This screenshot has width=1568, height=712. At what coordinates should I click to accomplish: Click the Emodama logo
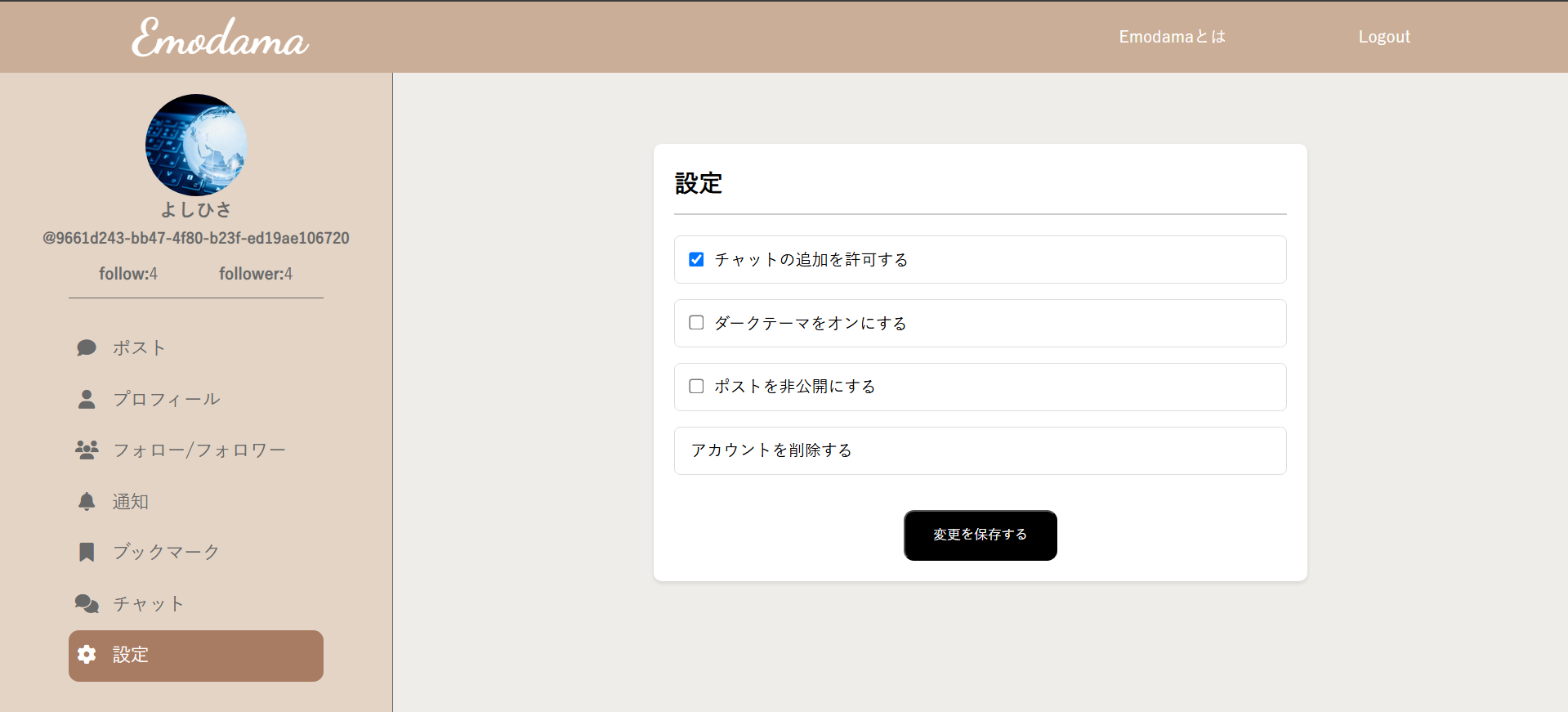(x=220, y=38)
